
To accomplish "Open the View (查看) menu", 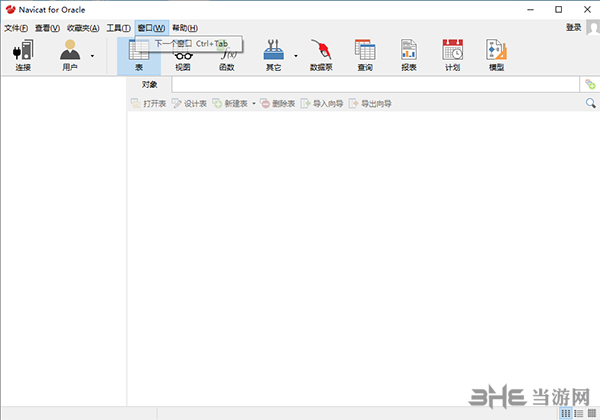I will [x=47, y=28].
